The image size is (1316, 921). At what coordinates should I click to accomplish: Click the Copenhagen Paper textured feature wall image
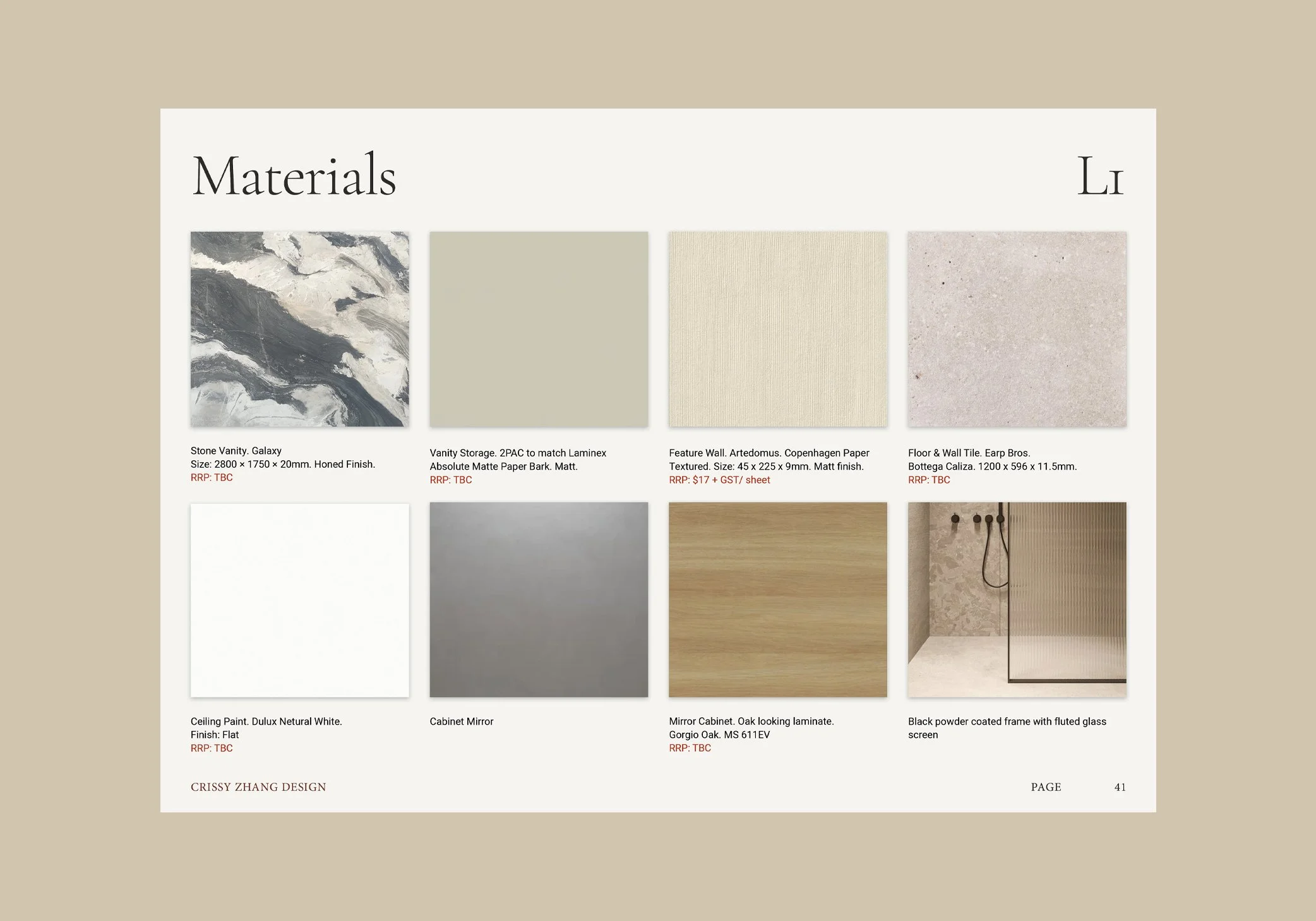[777, 329]
